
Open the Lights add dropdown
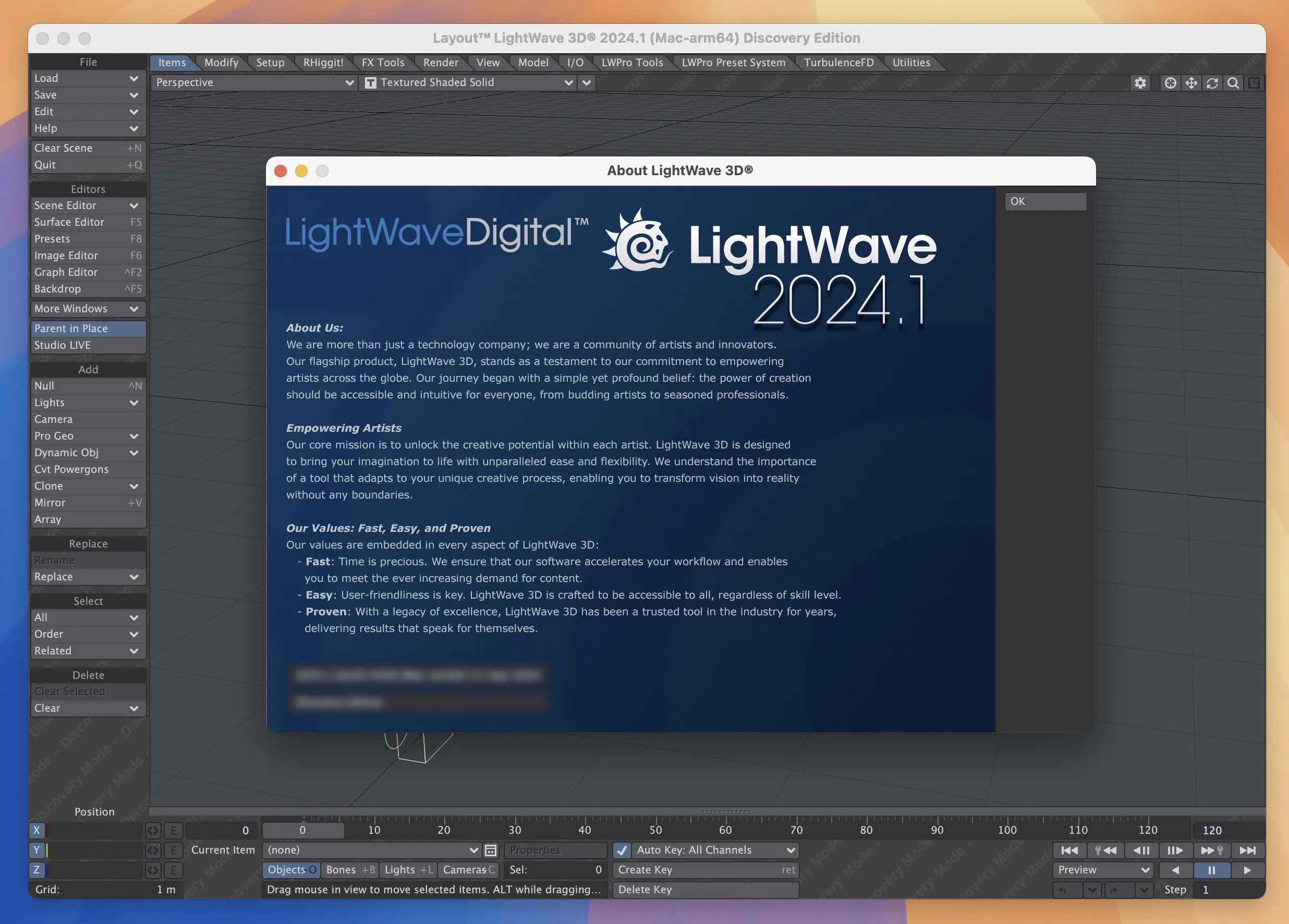tap(88, 403)
